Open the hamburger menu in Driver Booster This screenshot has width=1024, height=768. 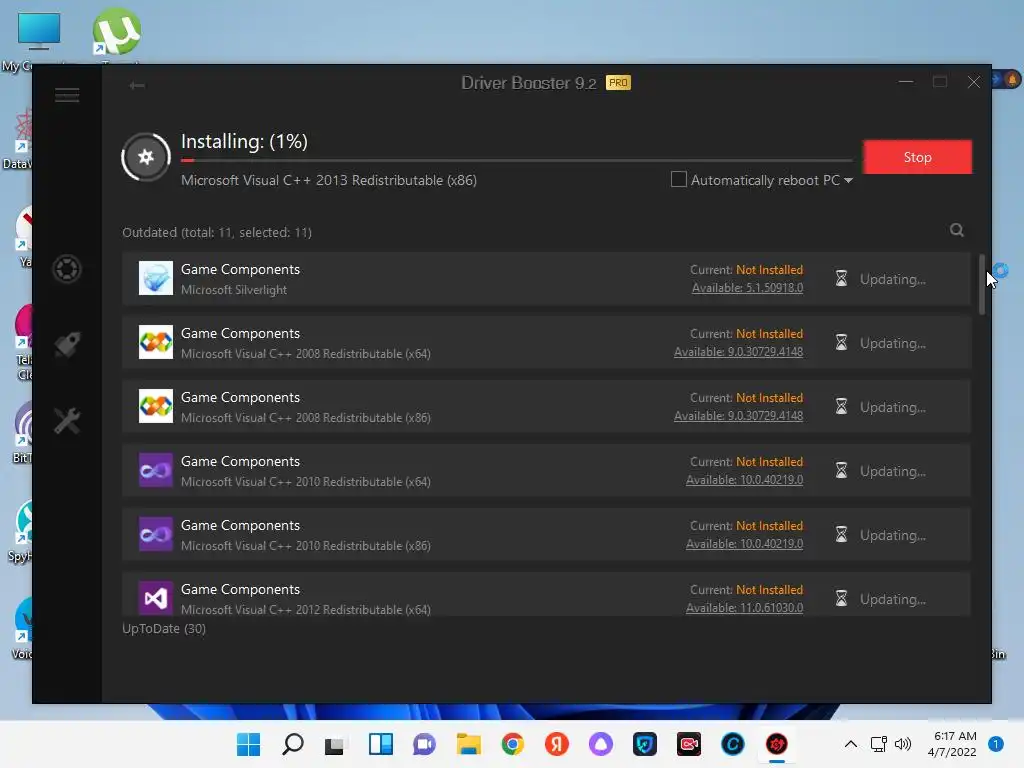coord(67,95)
